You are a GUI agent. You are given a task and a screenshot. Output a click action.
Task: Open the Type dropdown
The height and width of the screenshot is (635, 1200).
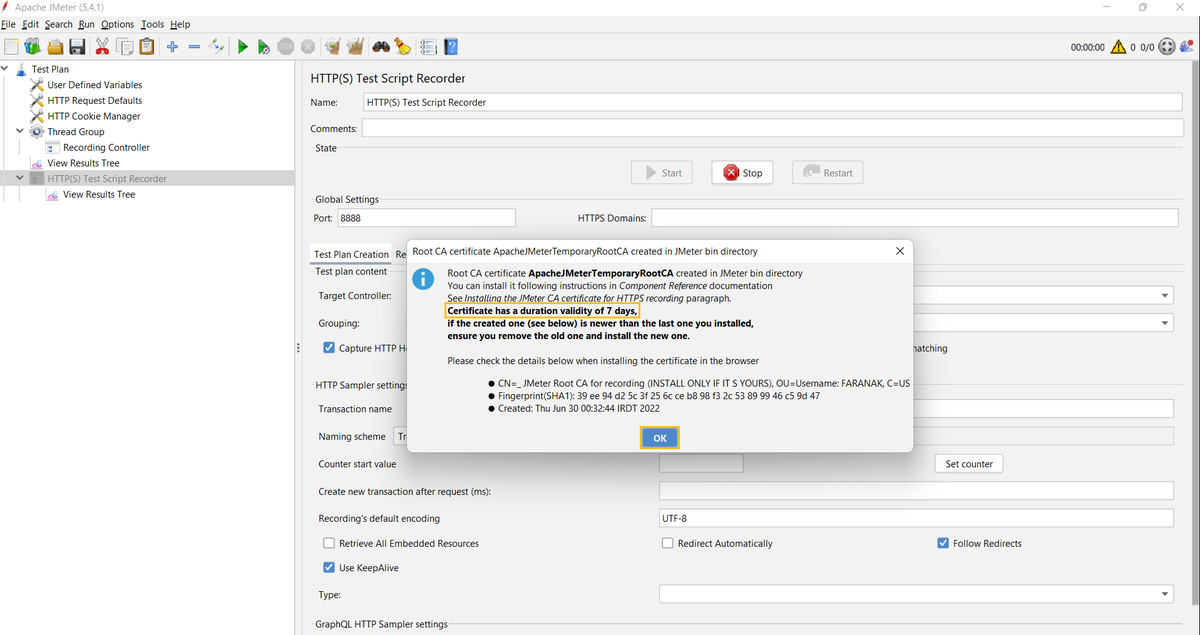[x=916, y=594]
